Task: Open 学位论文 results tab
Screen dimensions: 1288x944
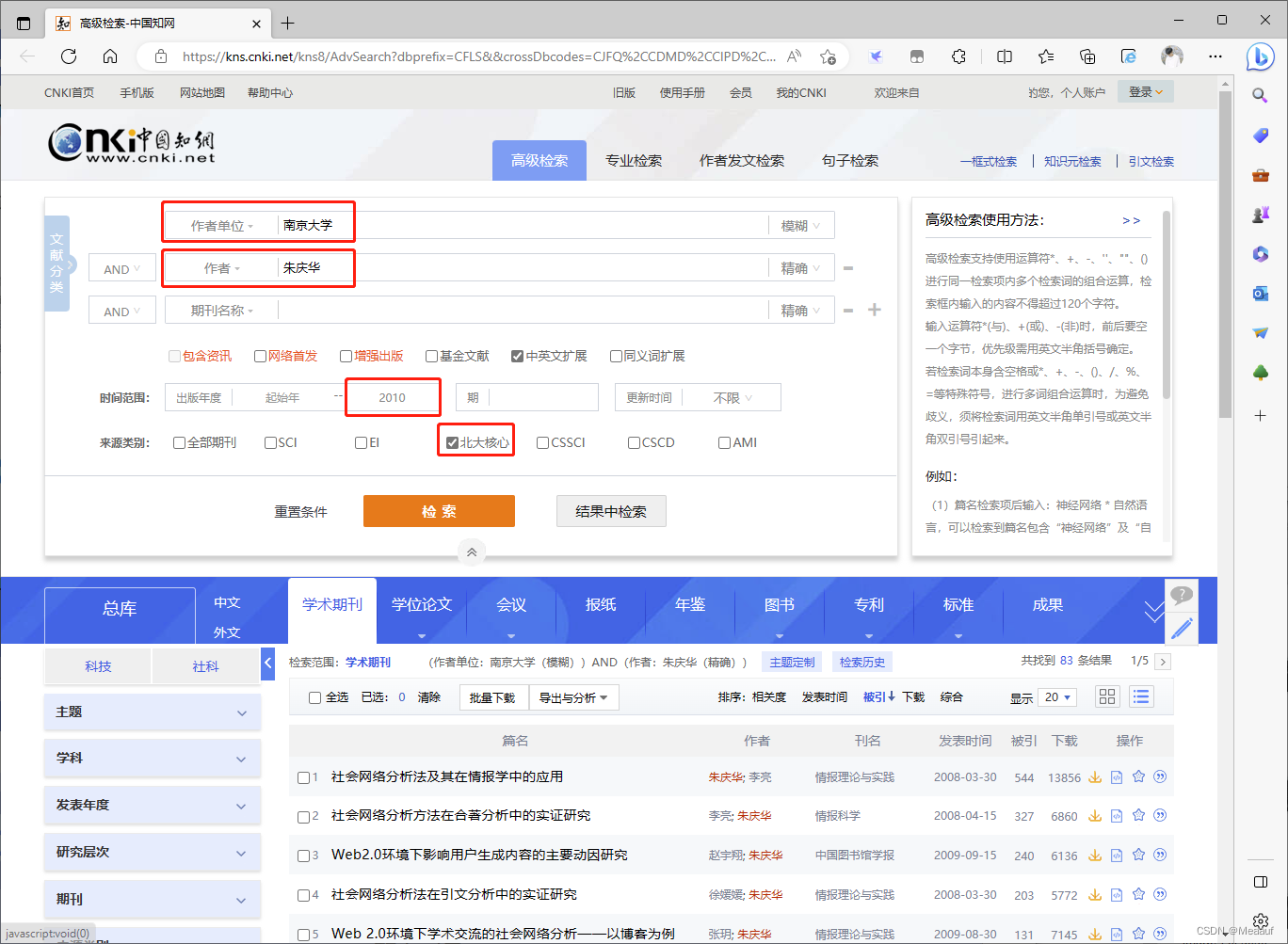Action: 422,605
